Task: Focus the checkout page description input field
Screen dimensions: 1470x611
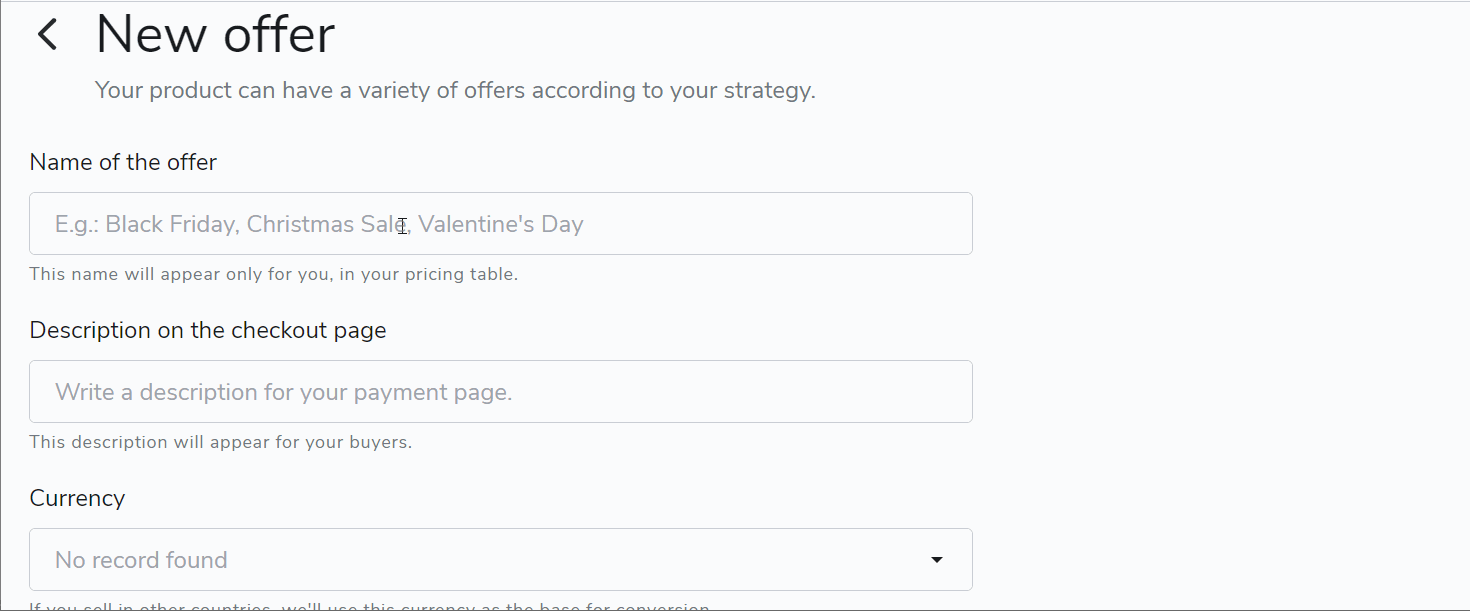Action: [x=501, y=392]
